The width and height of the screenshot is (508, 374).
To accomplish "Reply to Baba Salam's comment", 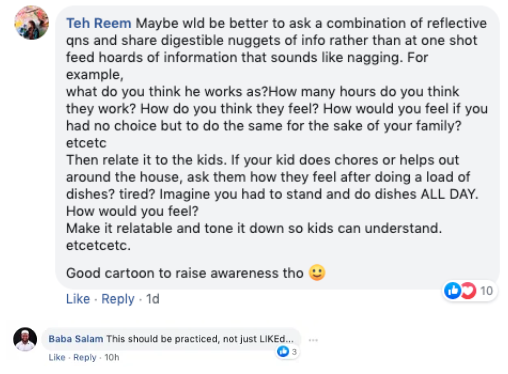I will [85, 357].
